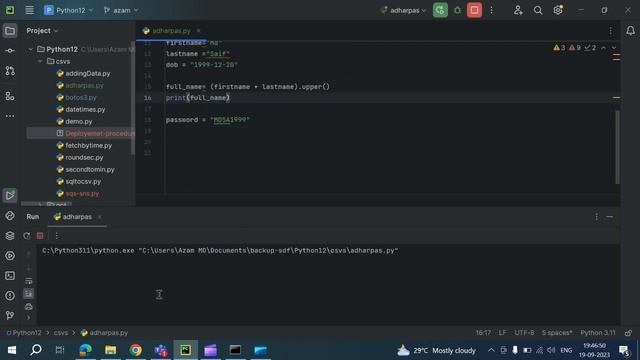Open Search Everywhere magnifier
This screenshot has height=360, width=640.
[x=538, y=10]
